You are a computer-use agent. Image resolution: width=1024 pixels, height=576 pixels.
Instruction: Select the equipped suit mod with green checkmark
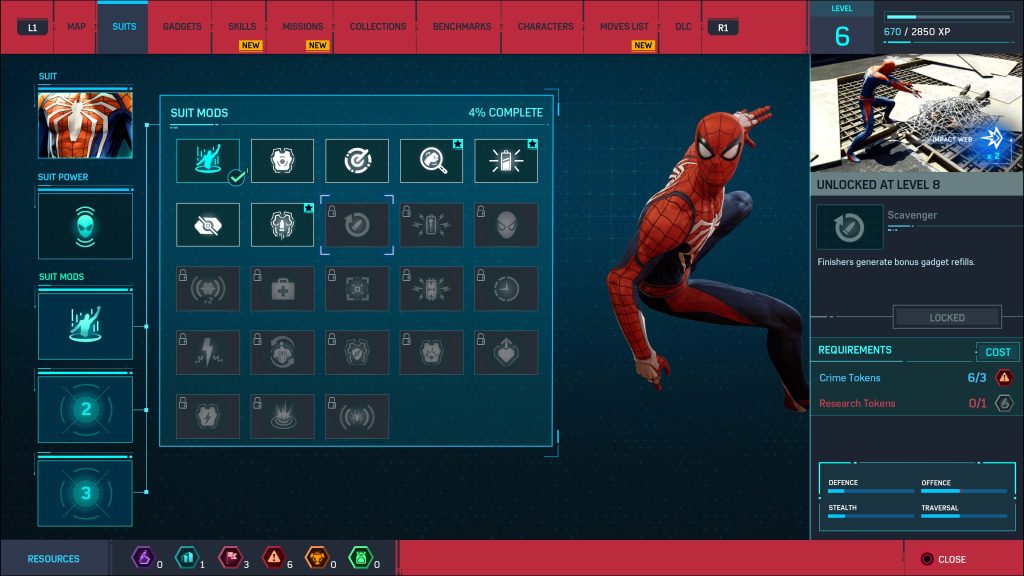[208, 160]
